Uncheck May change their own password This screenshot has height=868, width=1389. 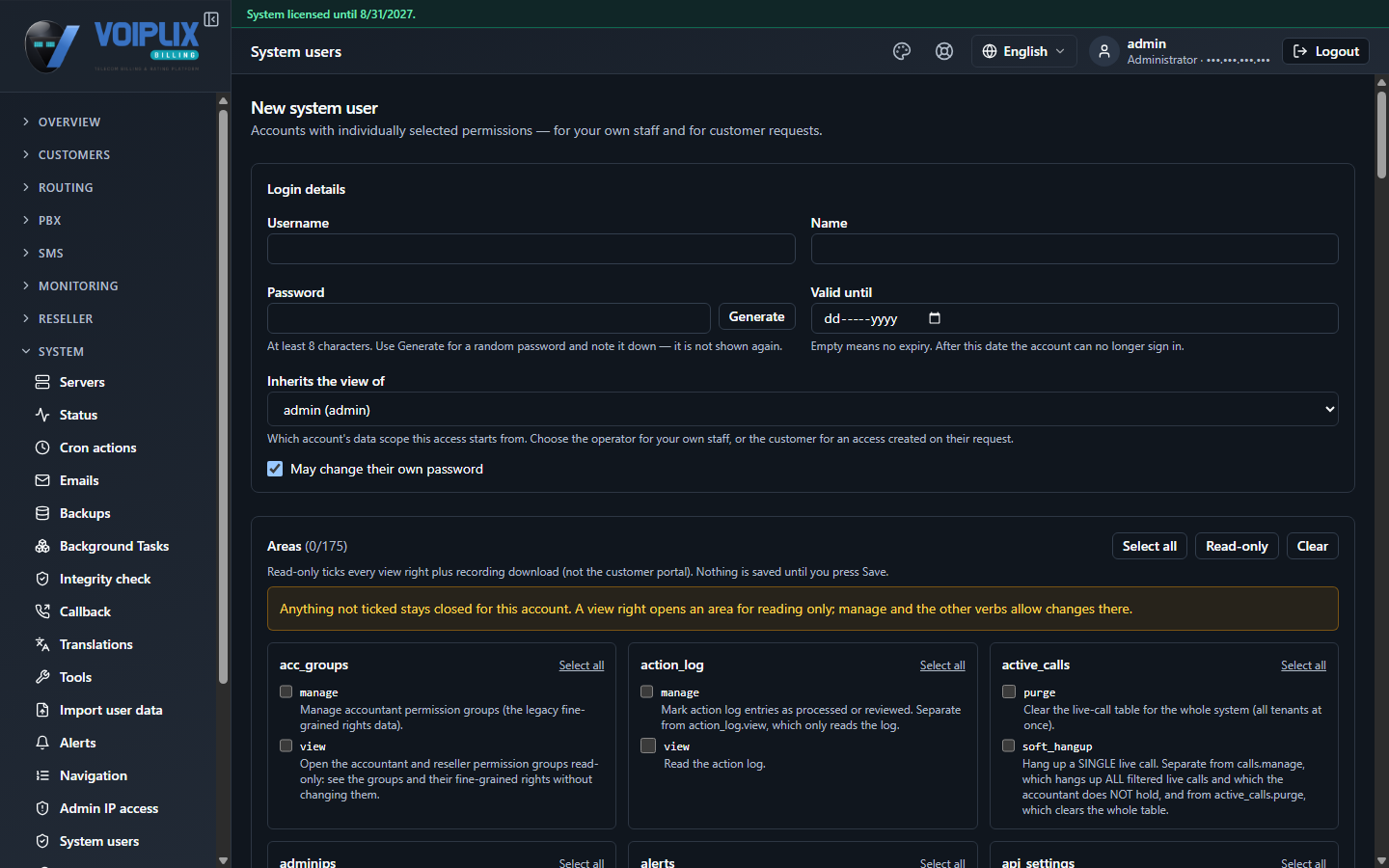pos(275,469)
